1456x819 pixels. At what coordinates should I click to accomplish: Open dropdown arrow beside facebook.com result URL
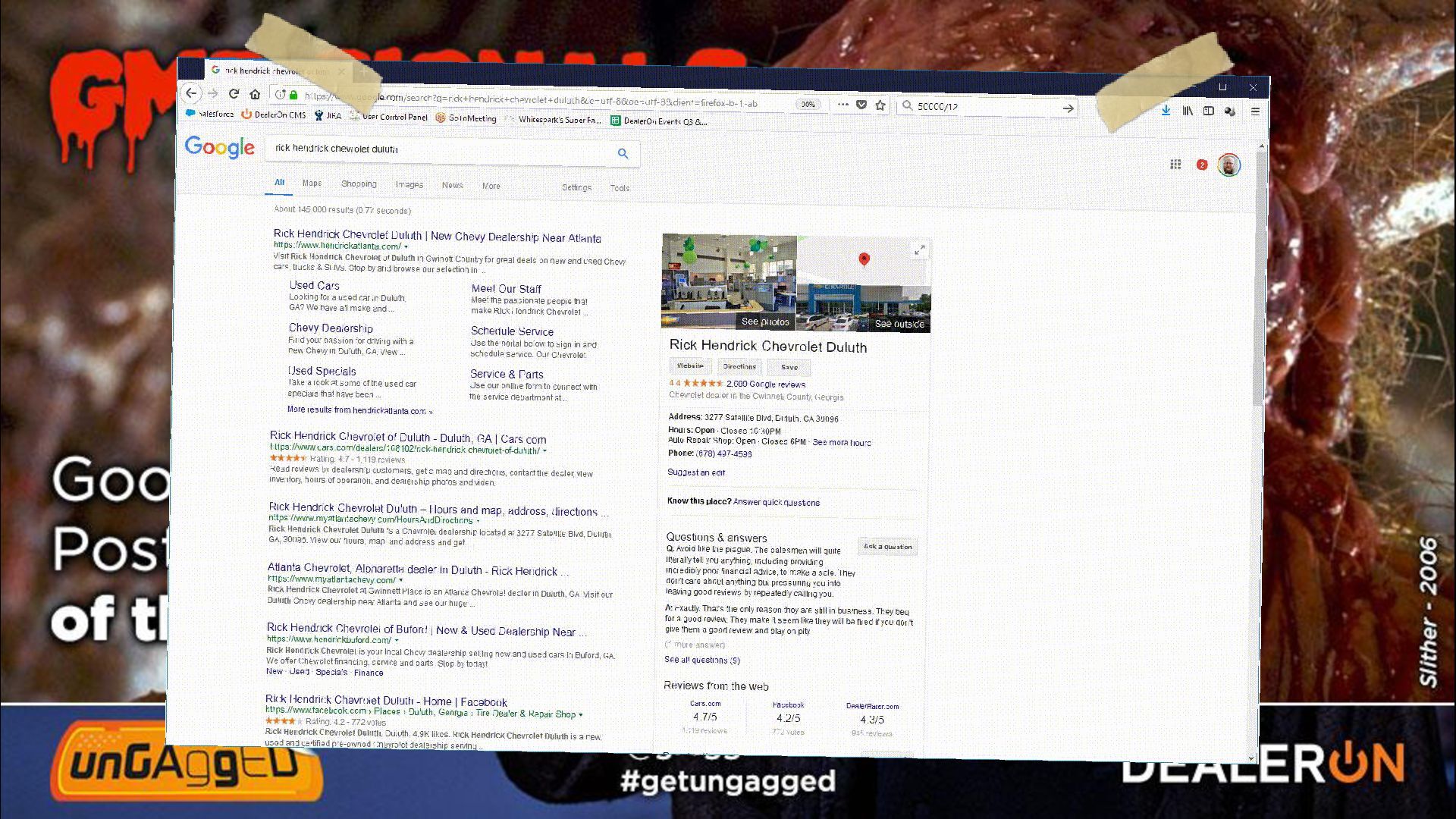pyautogui.click(x=581, y=714)
